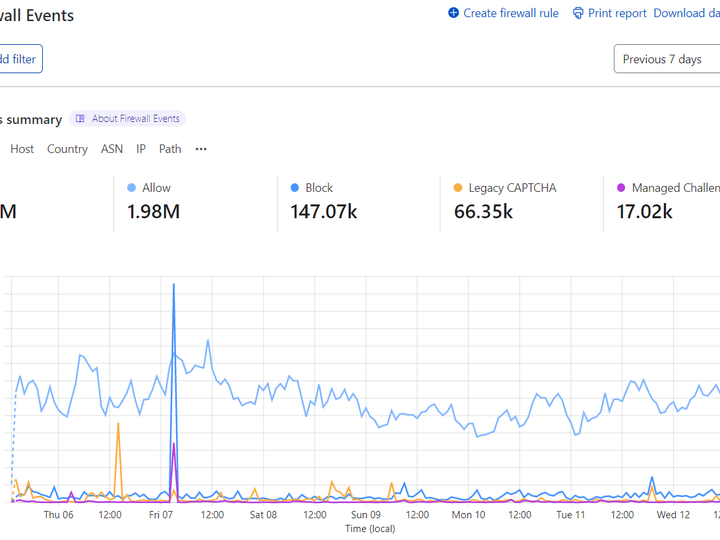720x540 pixels.
Task: Open the Path tab
Action: click(x=170, y=149)
